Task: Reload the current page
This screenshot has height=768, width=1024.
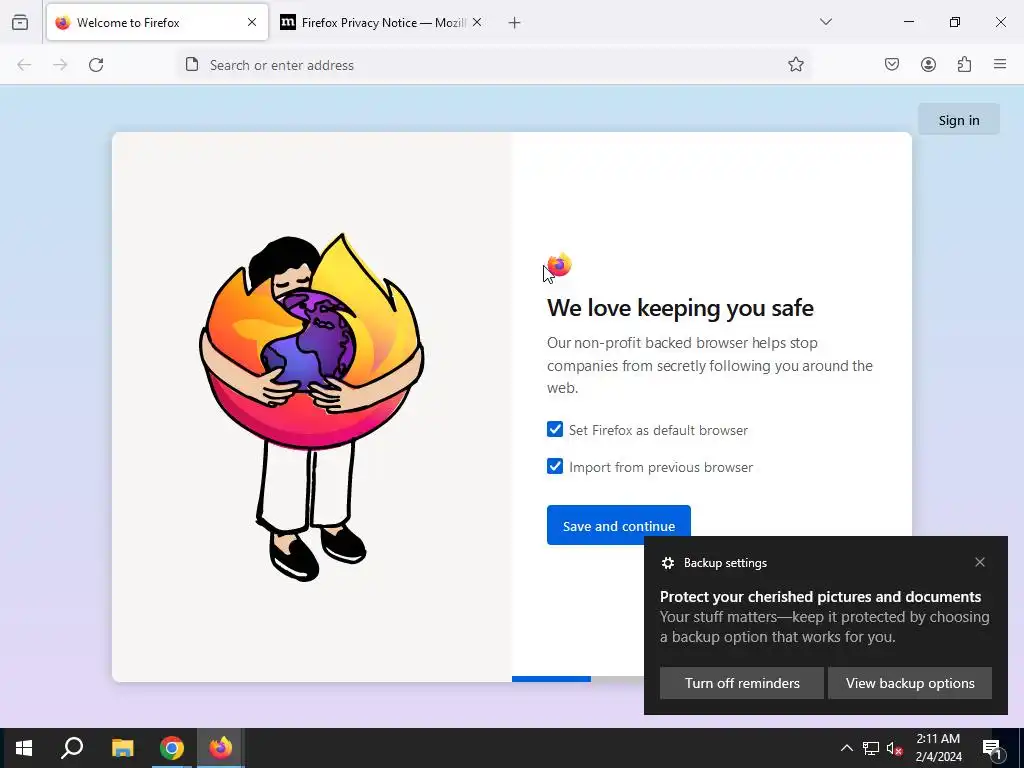Action: pos(96,65)
